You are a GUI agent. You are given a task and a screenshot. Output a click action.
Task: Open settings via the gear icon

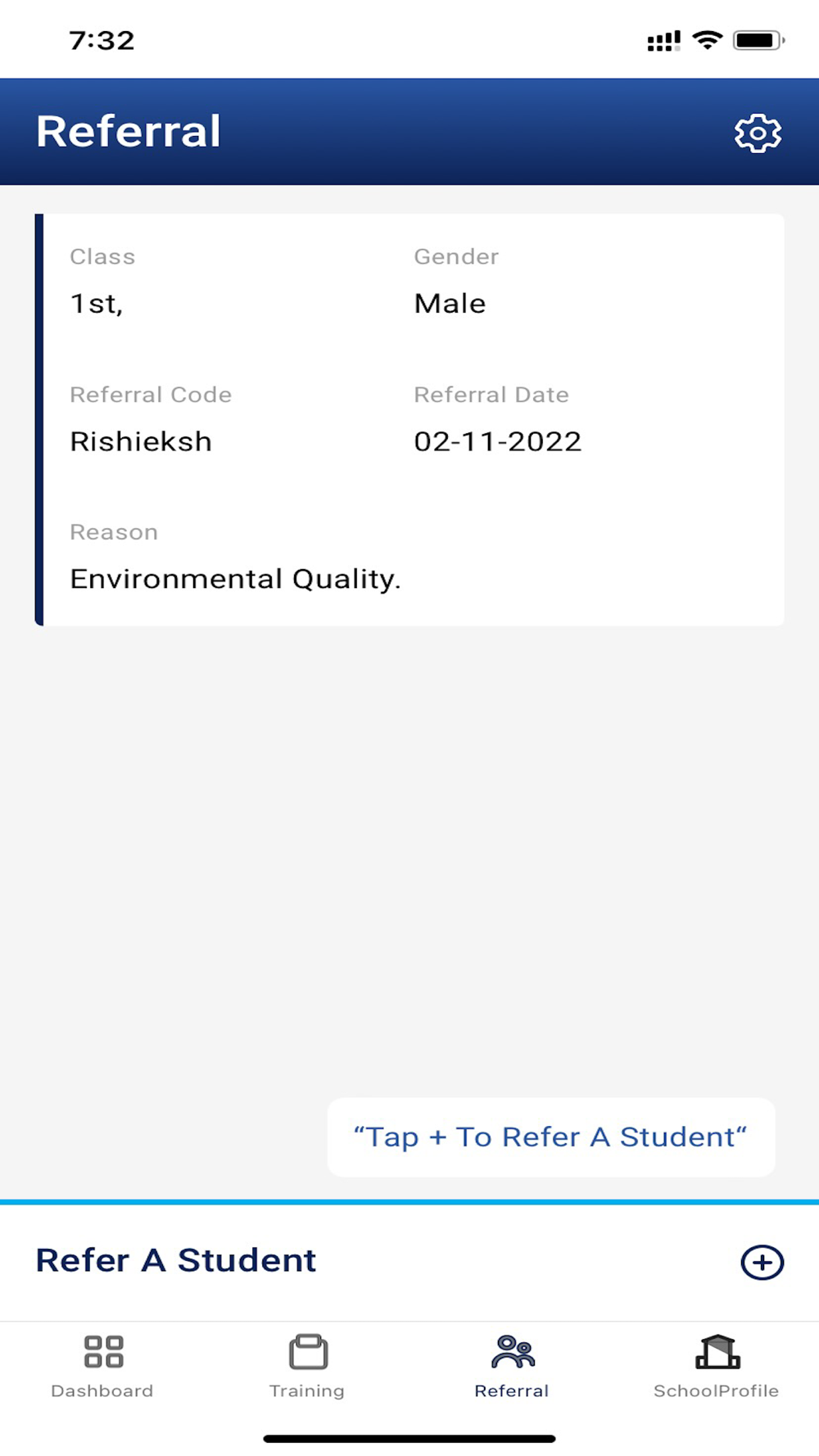click(758, 133)
